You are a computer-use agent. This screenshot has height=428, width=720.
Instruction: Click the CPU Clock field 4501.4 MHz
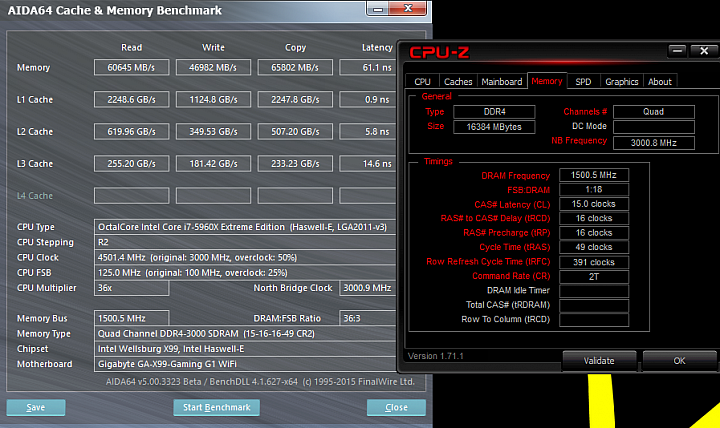[x=245, y=257]
